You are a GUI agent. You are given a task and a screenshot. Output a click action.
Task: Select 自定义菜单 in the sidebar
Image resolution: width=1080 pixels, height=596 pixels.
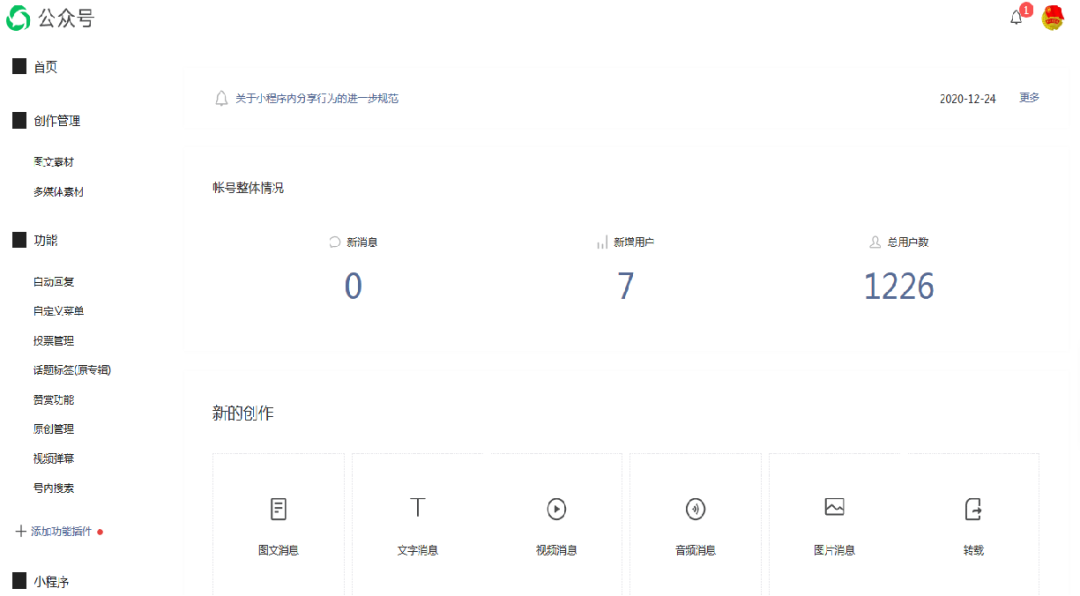(x=58, y=311)
